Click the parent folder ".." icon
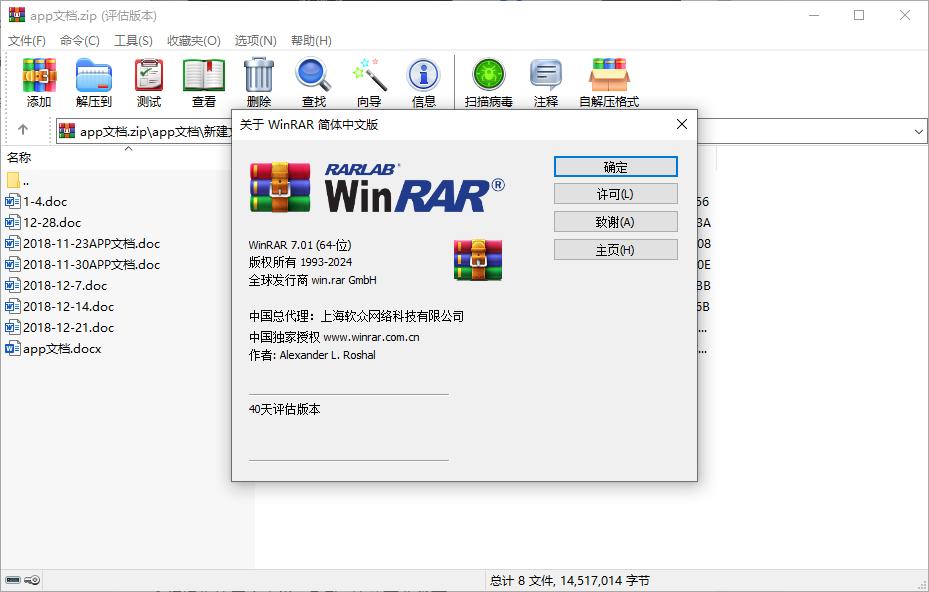This screenshot has height=592, width=929. (14, 180)
